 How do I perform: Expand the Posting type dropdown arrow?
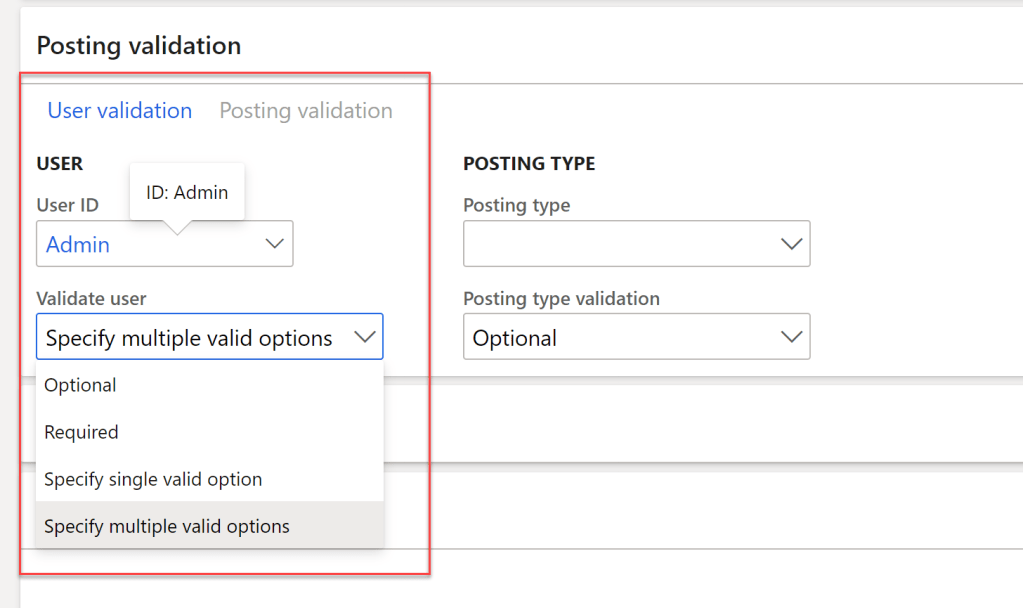(791, 244)
